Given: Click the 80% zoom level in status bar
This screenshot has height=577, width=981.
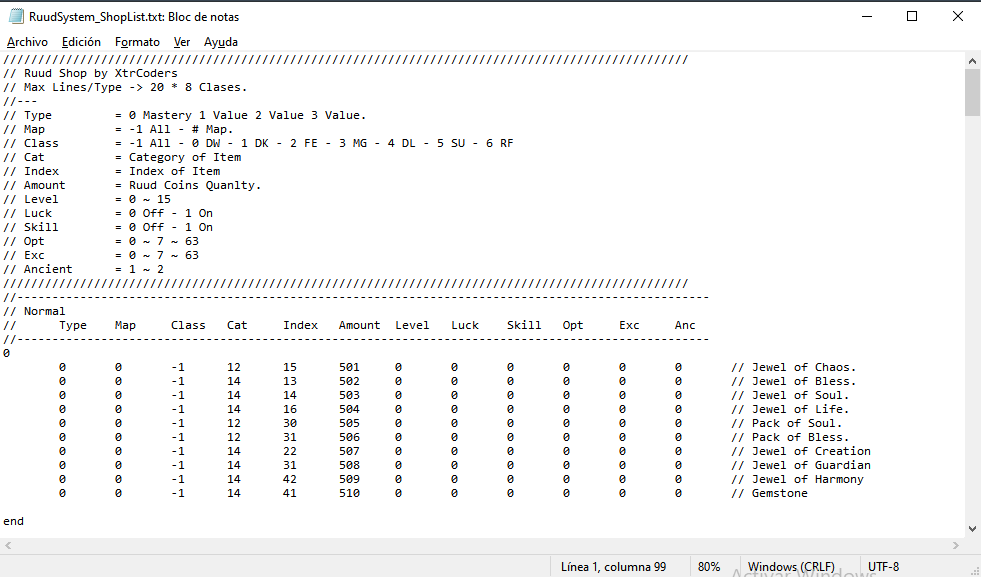Looking at the screenshot, I should tap(709, 567).
